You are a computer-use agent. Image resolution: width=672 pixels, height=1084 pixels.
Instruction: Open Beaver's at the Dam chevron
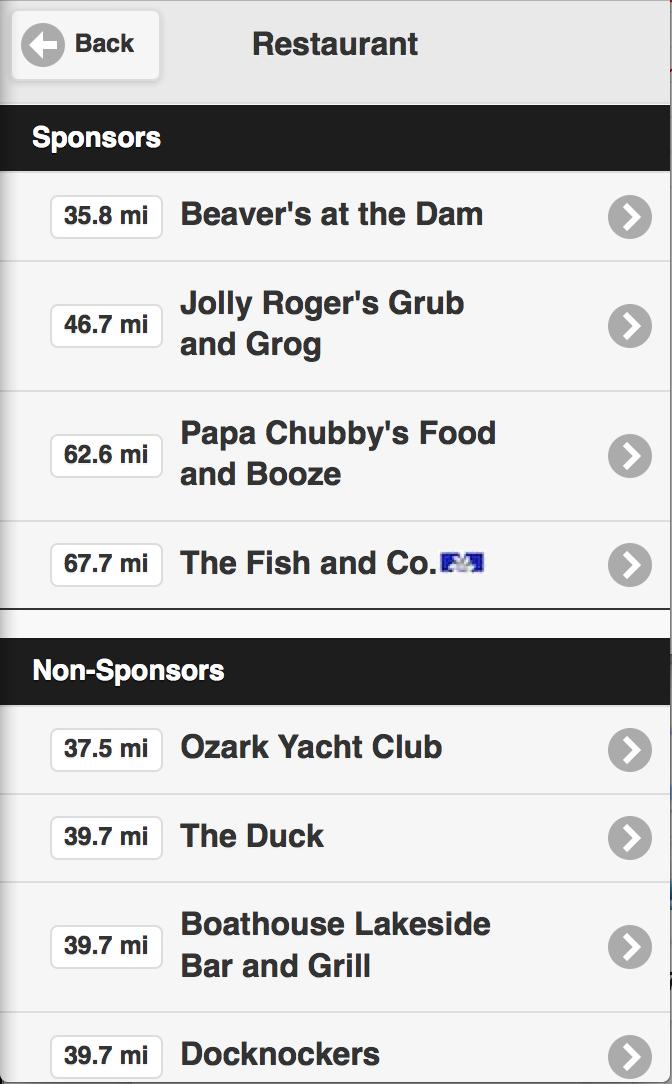(x=629, y=216)
